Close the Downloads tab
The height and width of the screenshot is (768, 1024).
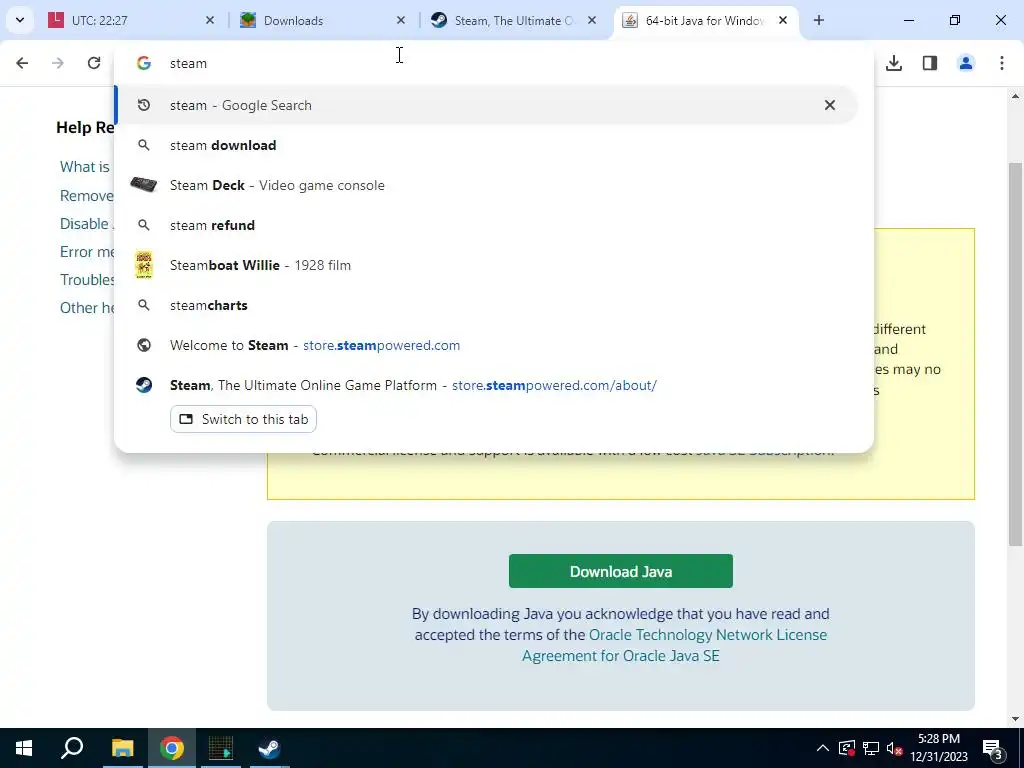click(x=401, y=21)
